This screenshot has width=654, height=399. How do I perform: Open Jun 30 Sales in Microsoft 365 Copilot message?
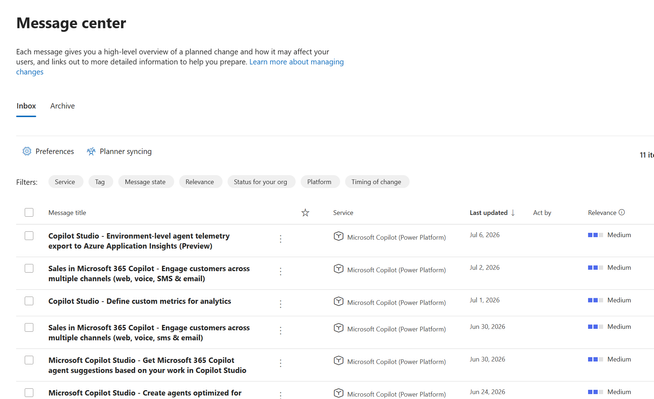point(149,333)
